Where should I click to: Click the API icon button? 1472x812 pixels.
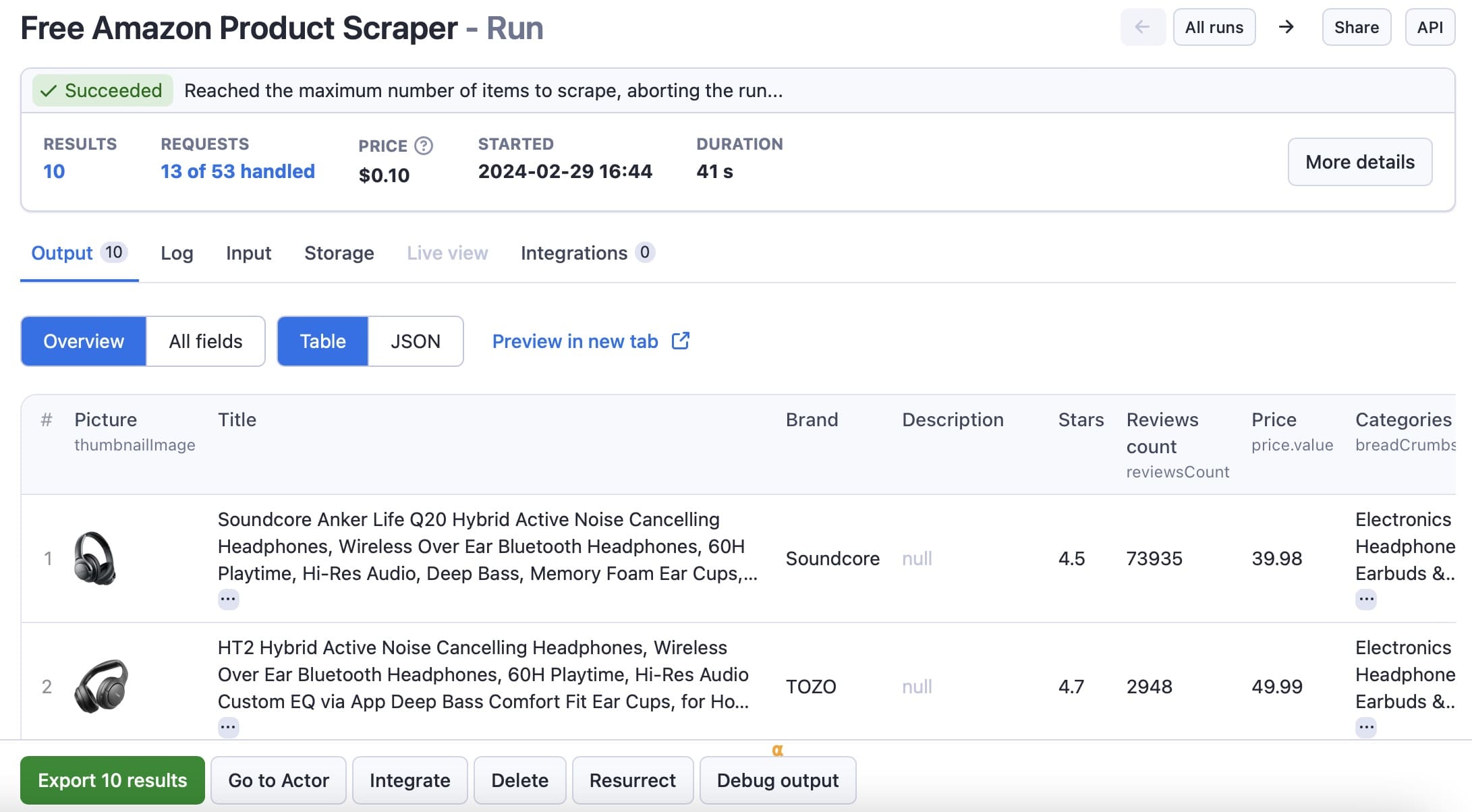click(x=1429, y=27)
